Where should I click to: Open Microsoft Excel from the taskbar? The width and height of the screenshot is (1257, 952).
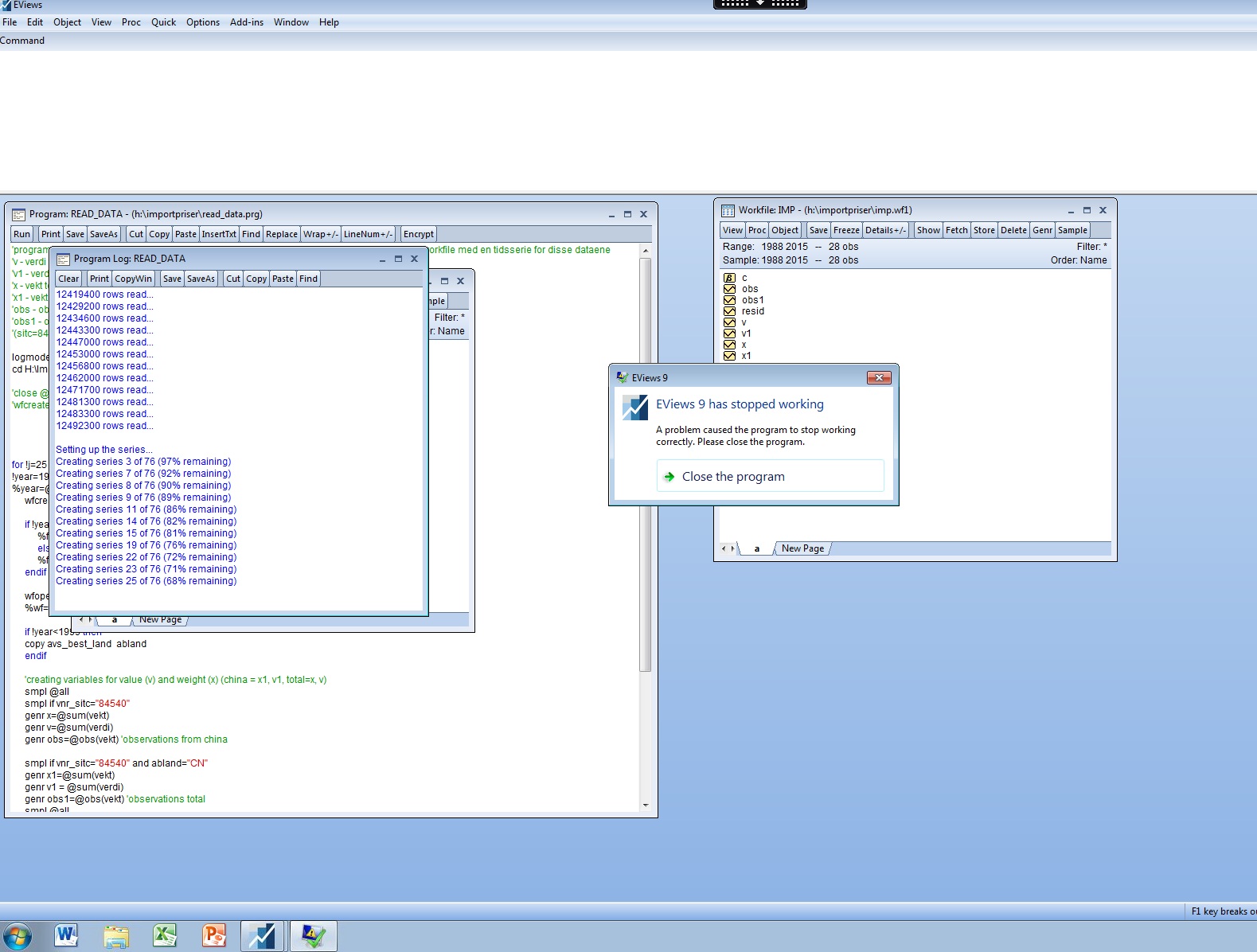pos(165,935)
